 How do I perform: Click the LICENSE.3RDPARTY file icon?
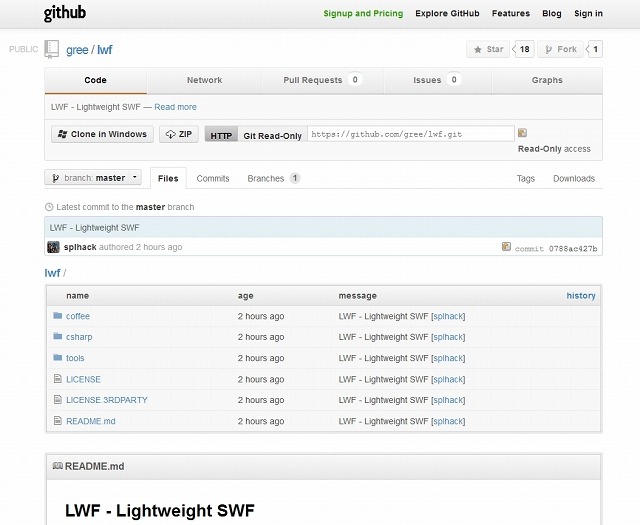(58, 400)
